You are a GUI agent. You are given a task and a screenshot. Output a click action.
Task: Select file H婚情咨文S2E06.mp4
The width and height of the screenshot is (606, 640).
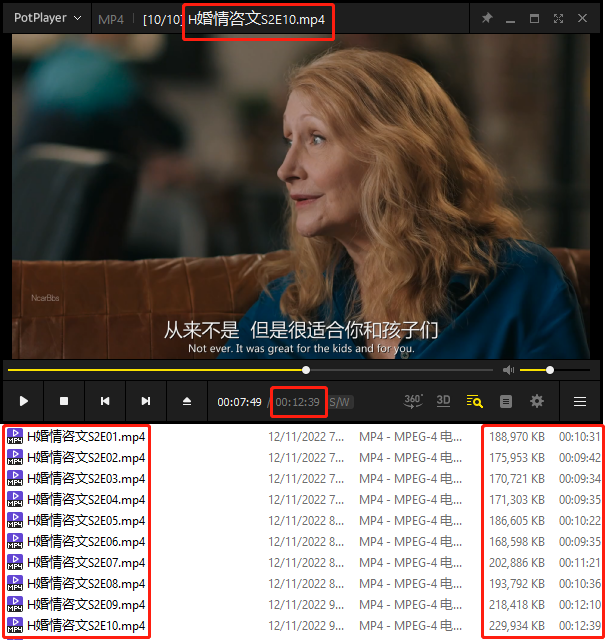(x=86, y=542)
